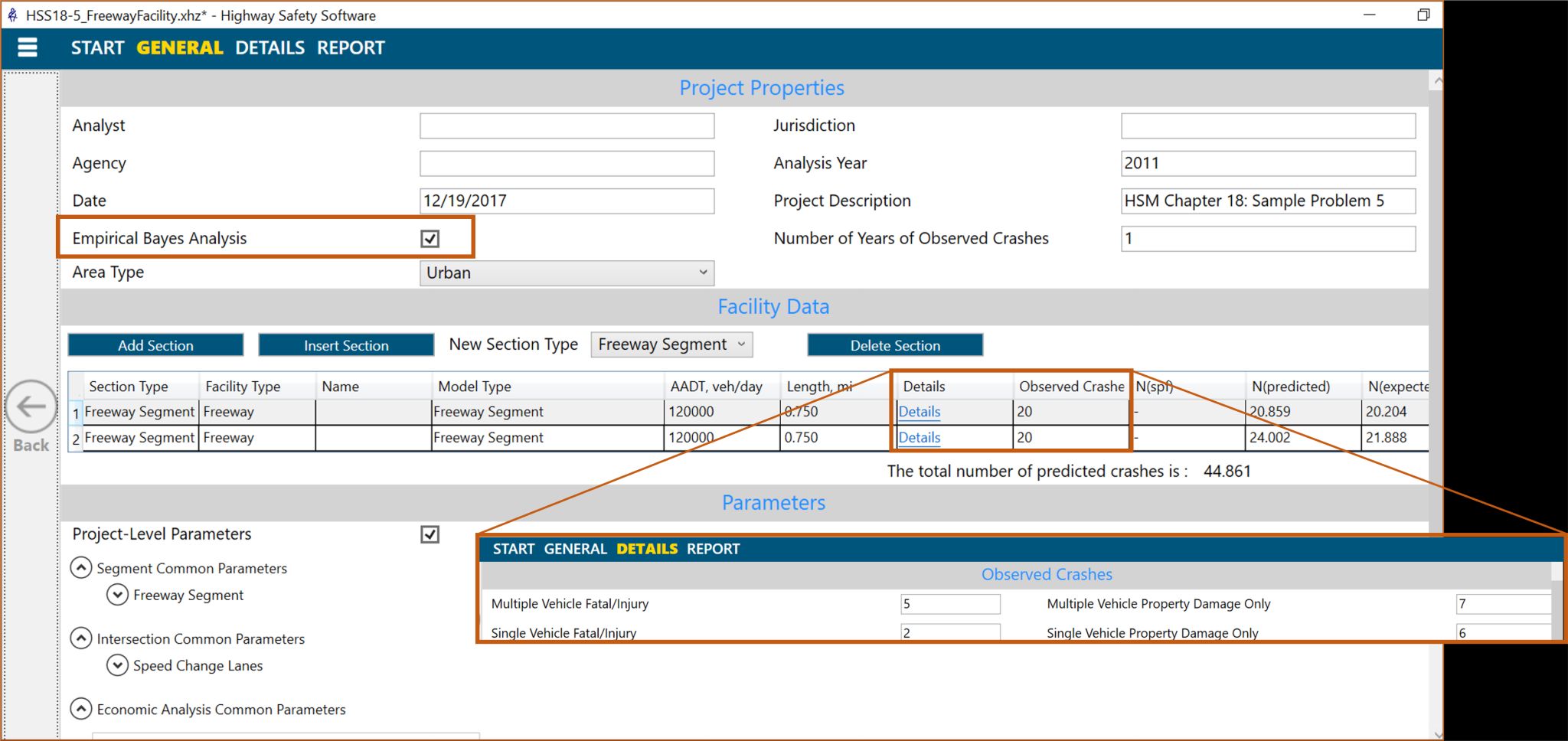Click the Delete Section button
The height and width of the screenshot is (741, 1568).
click(895, 345)
